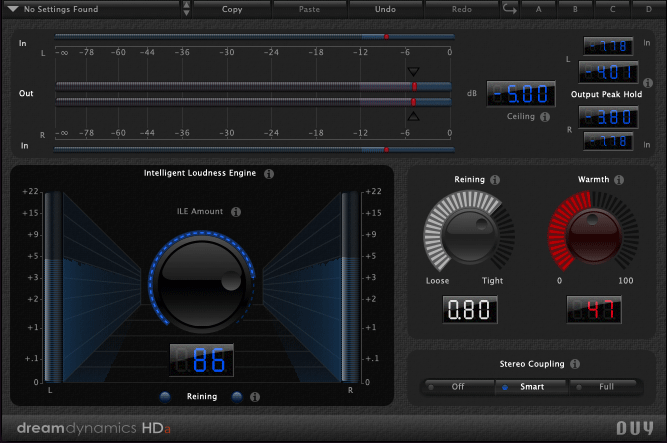Select snapshot slot B
The height and width of the screenshot is (443, 667).
(x=575, y=9)
